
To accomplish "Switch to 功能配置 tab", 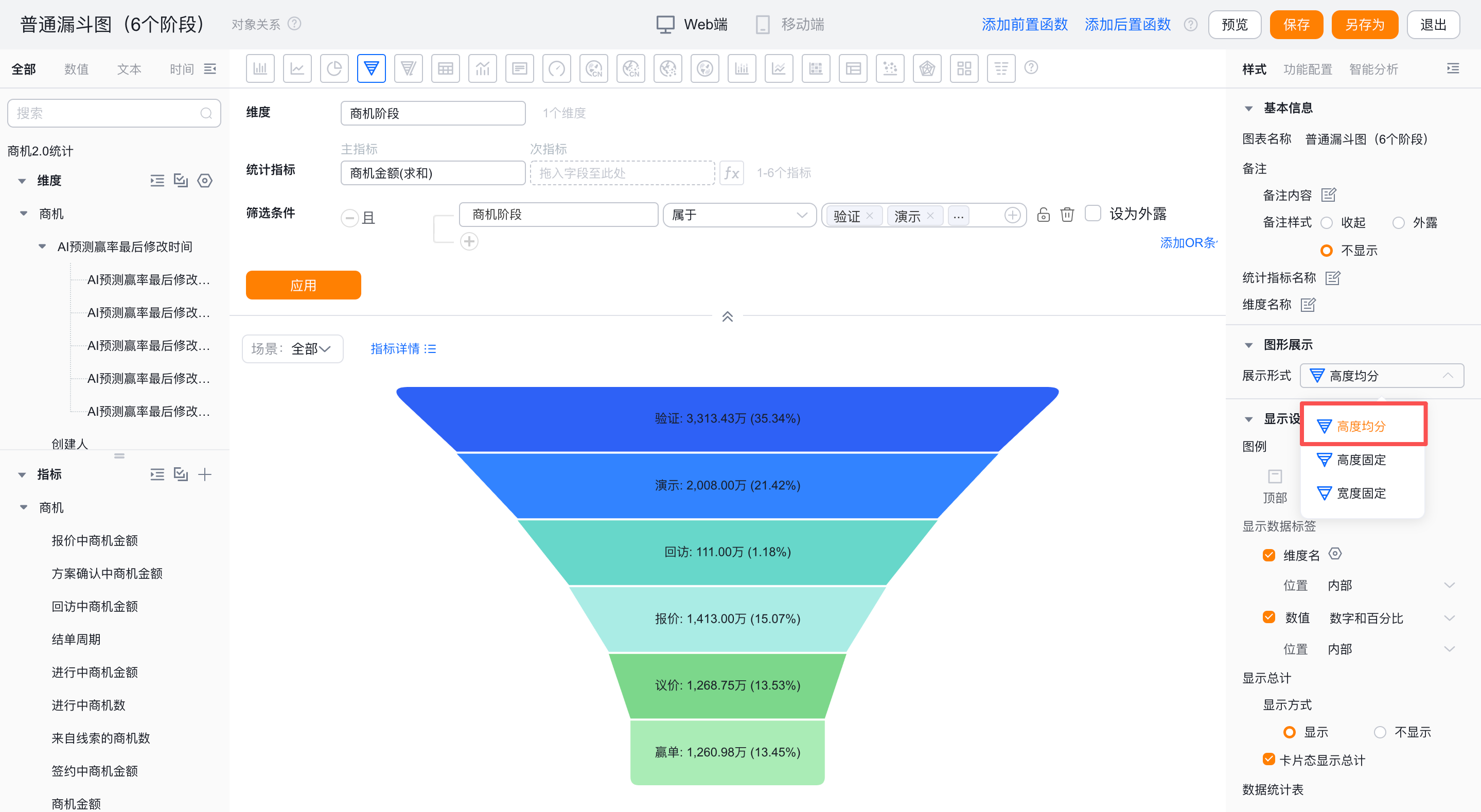I will tap(1308, 69).
